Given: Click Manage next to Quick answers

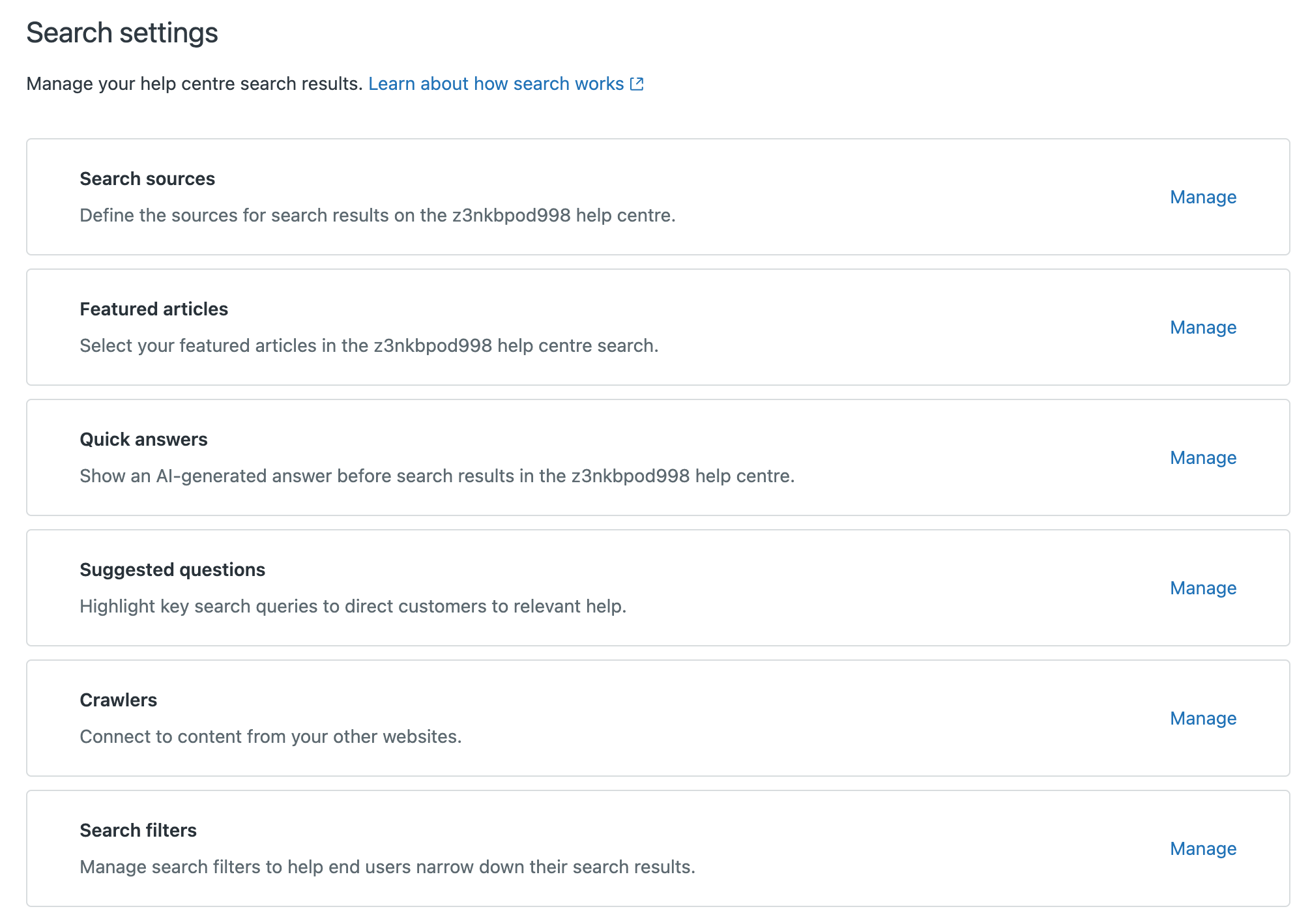Looking at the screenshot, I should (x=1202, y=457).
